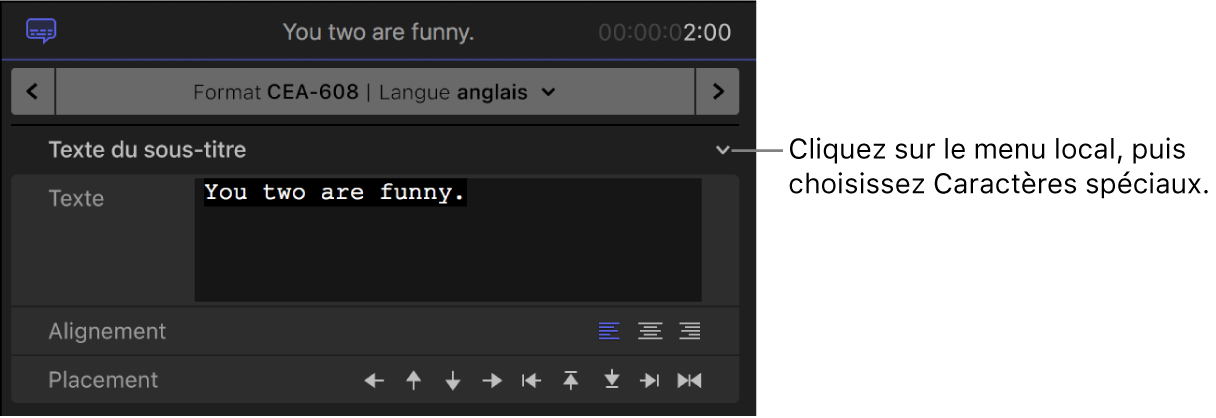Move caption right with the right arrow
1216x418 pixels.
tap(492, 380)
